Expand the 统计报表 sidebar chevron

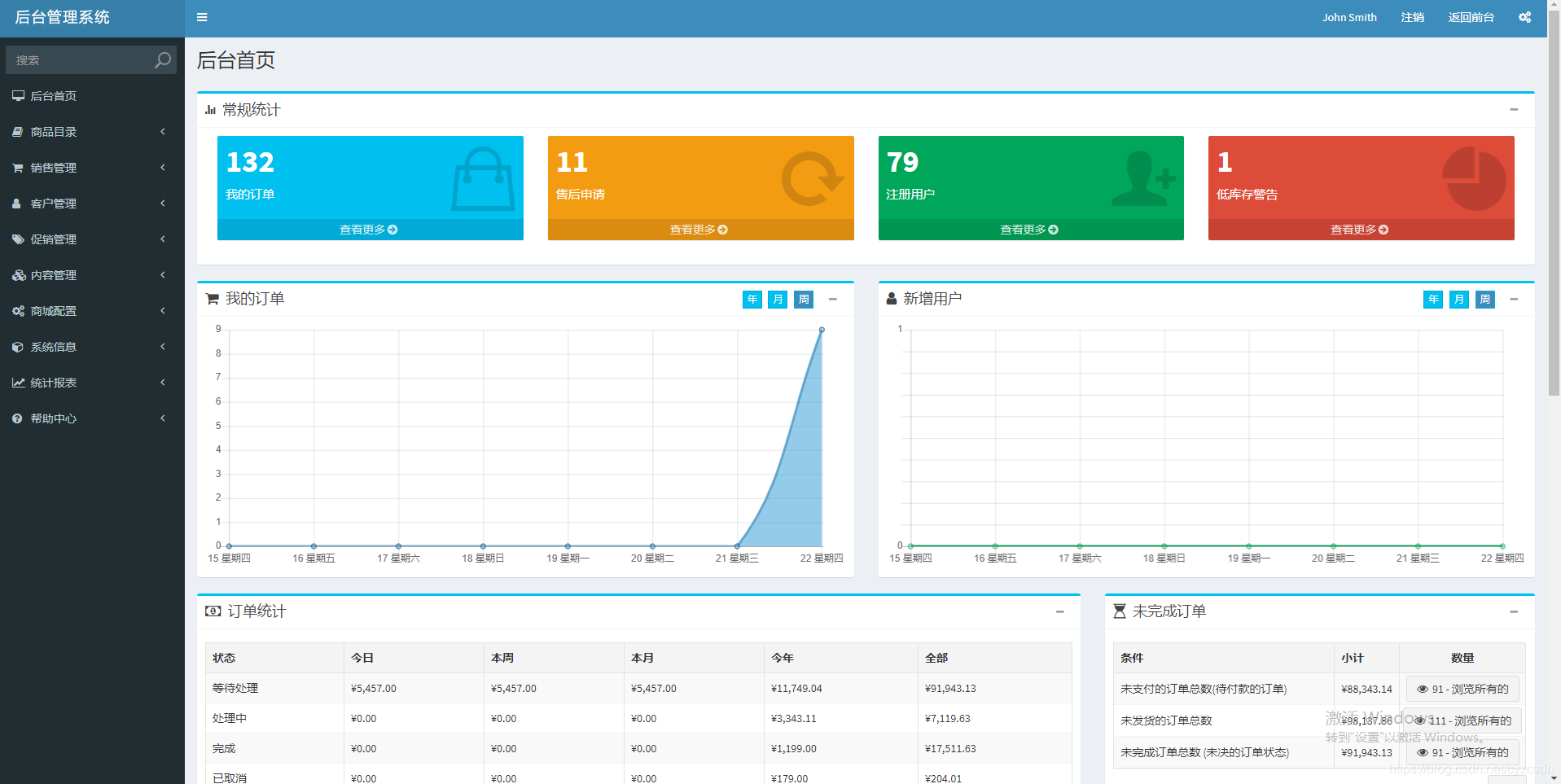[x=163, y=382]
